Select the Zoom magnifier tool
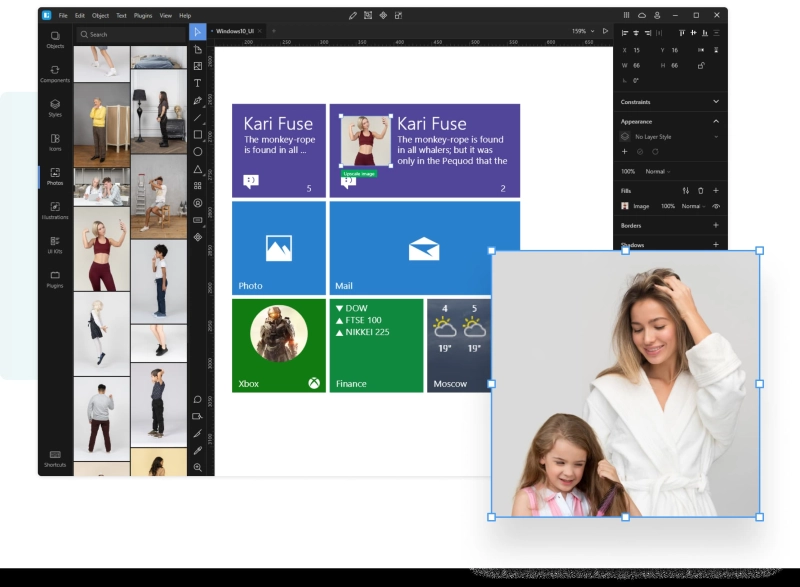800x587 pixels. pyautogui.click(x=197, y=467)
